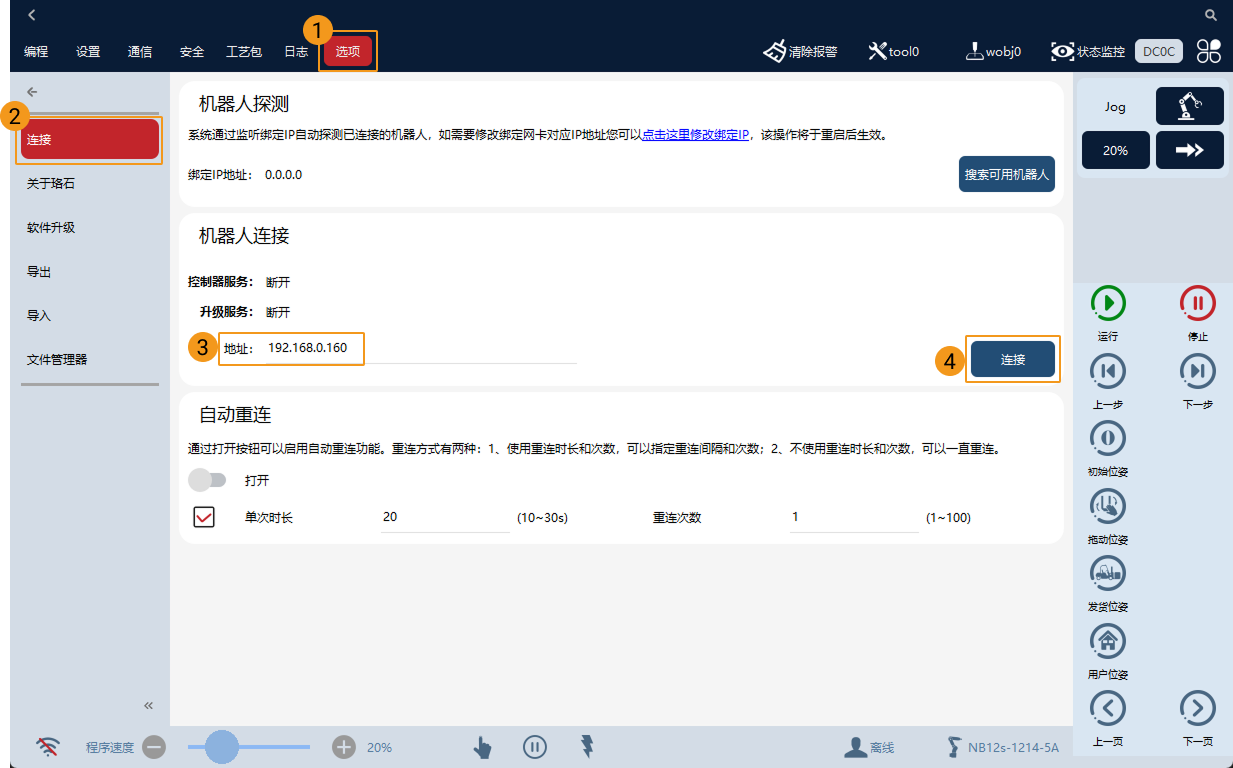
Task: Select the 选项 options menu
Action: [x=348, y=51]
